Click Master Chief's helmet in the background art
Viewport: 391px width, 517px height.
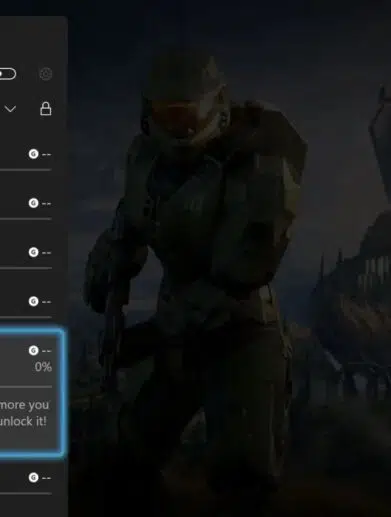click(x=187, y=97)
